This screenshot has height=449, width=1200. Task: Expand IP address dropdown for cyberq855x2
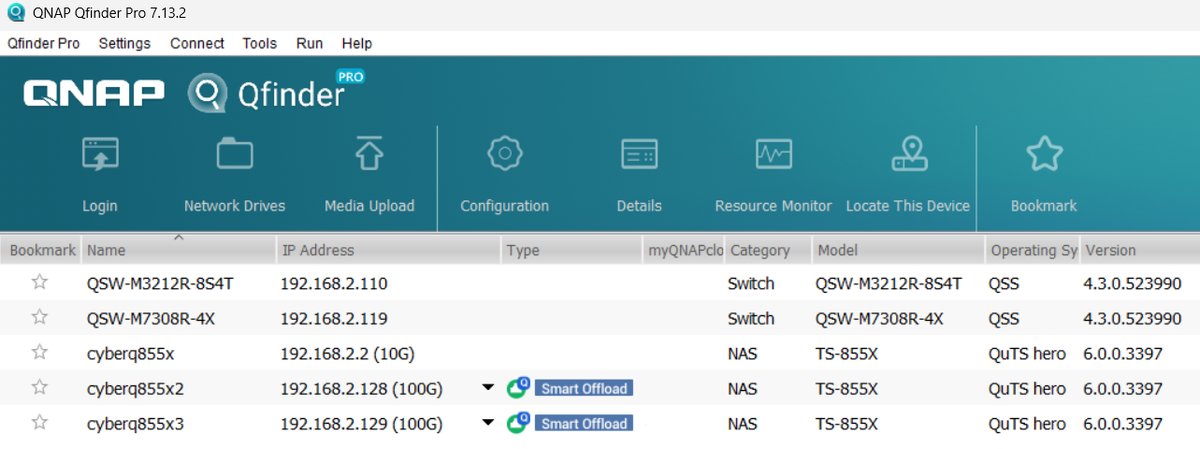(488, 388)
